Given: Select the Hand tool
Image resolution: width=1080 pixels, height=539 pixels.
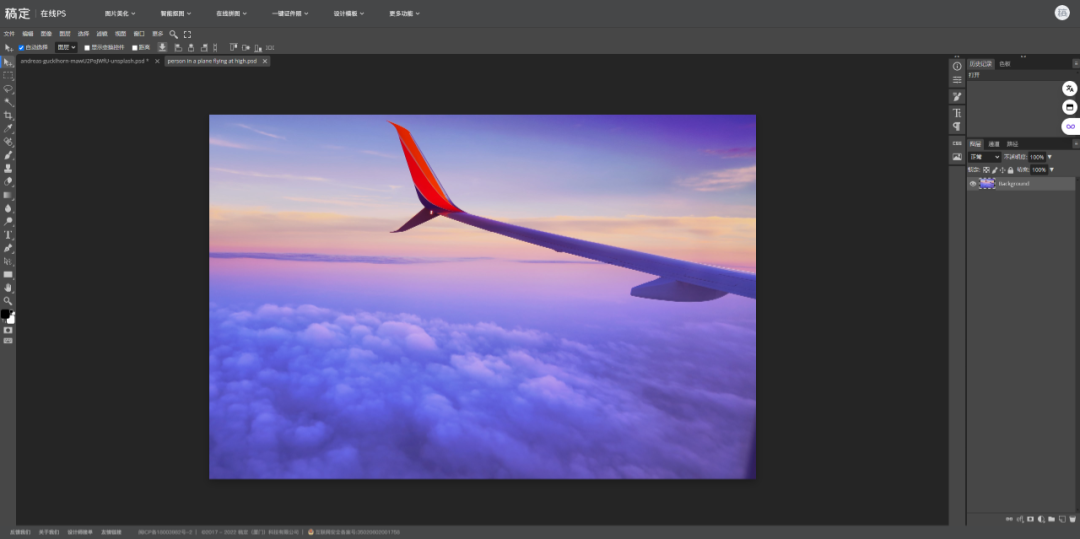Looking at the screenshot, I should click(x=8, y=287).
